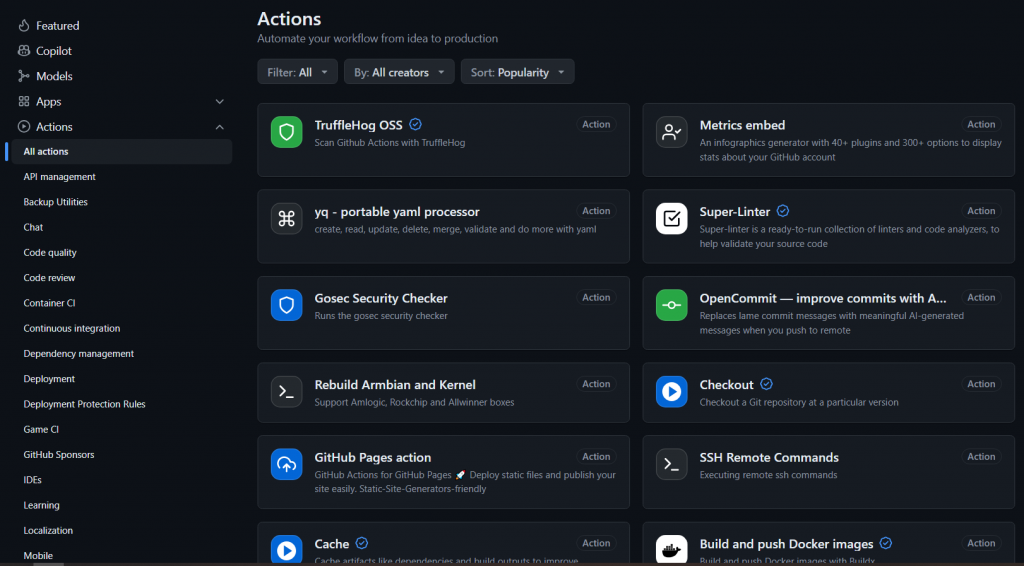Click verified badge next to Build and push Docker images
1024x566 pixels.
click(886, 543)
